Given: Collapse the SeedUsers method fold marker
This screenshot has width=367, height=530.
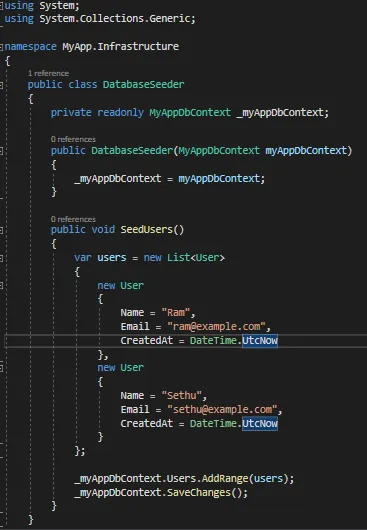Looking at the screenshot, I should point(1,230).
